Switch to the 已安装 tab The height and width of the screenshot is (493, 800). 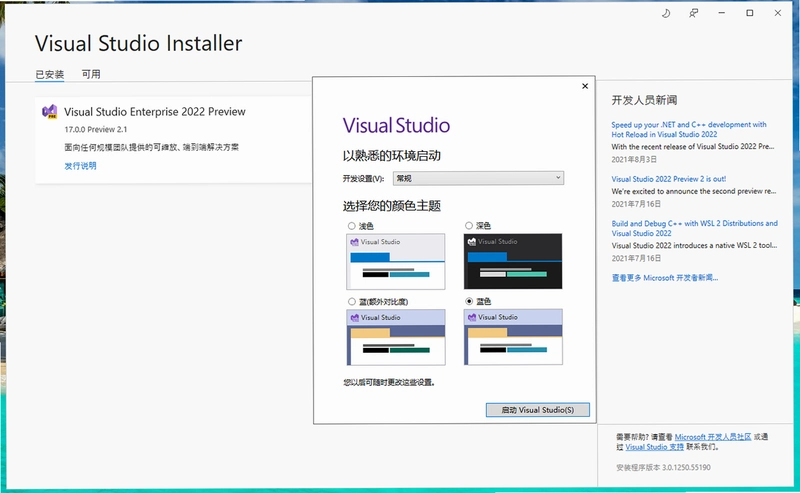tap(49, 75)
